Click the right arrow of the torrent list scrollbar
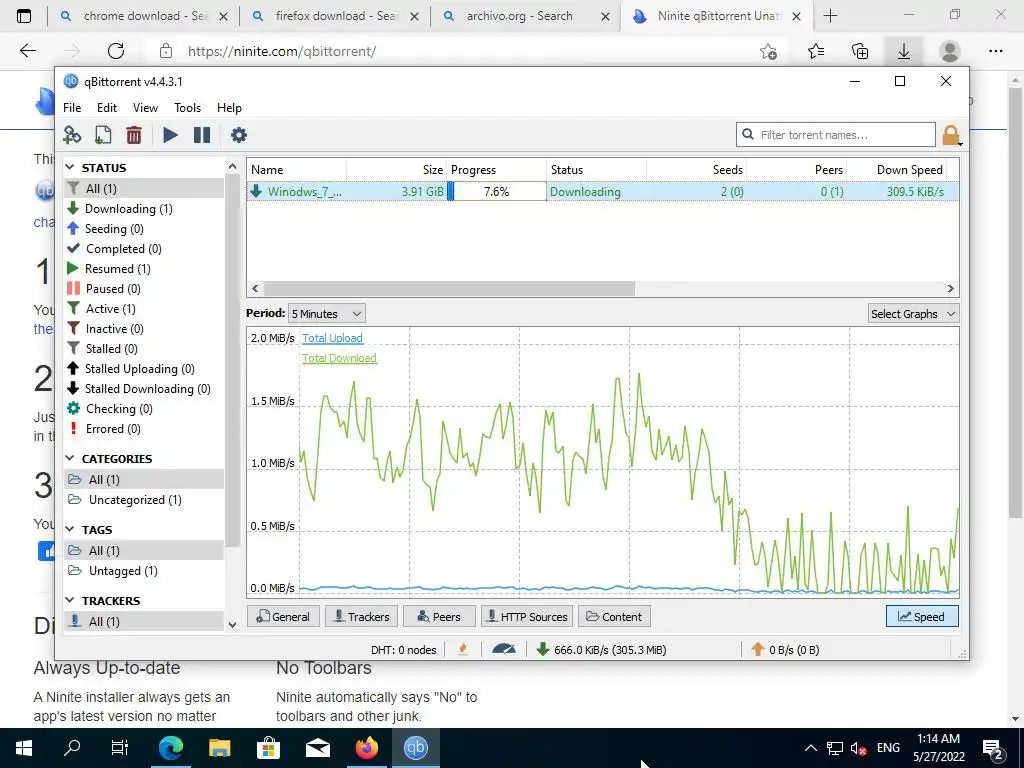The image size is (1024, 768). (x=951, y=289)
